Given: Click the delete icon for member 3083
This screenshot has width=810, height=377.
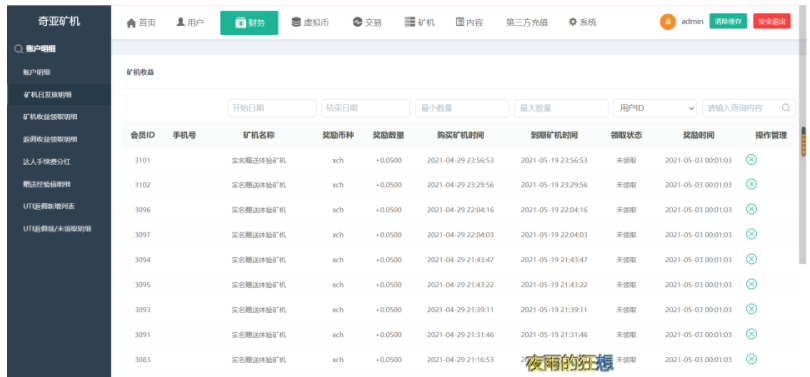Looking at the screenshot, I should pos(751,359).
